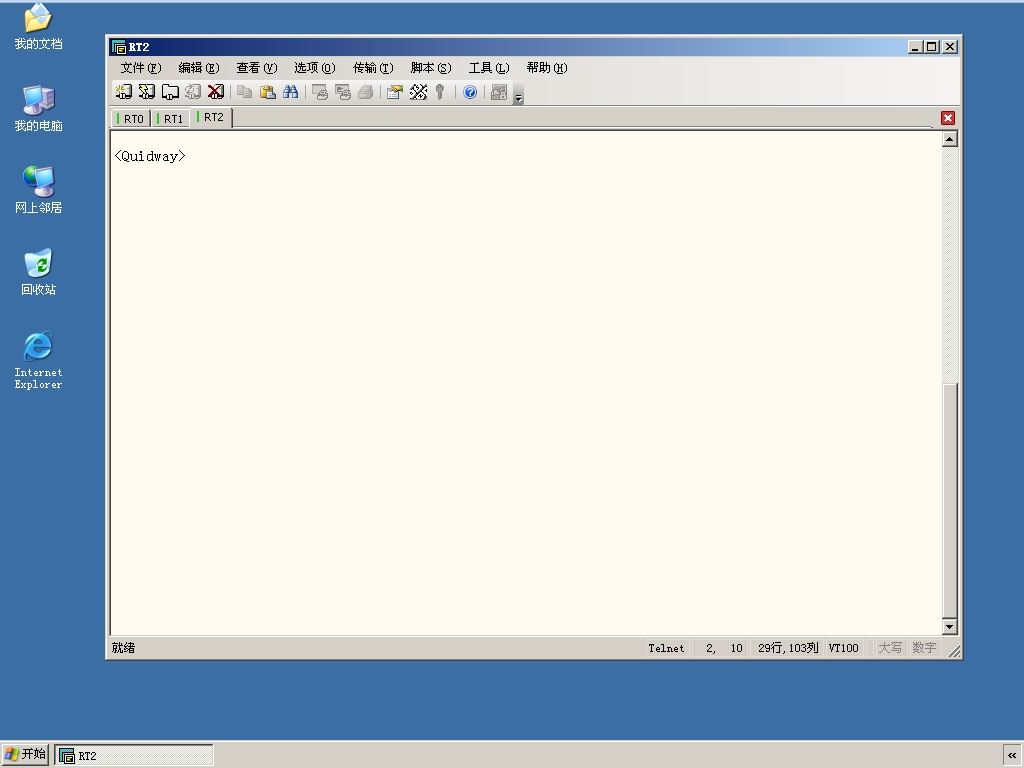The height and width of the screenshot is (768, 1024).
Task: Expand the toolbar options arrow
Action: (519, 93)
